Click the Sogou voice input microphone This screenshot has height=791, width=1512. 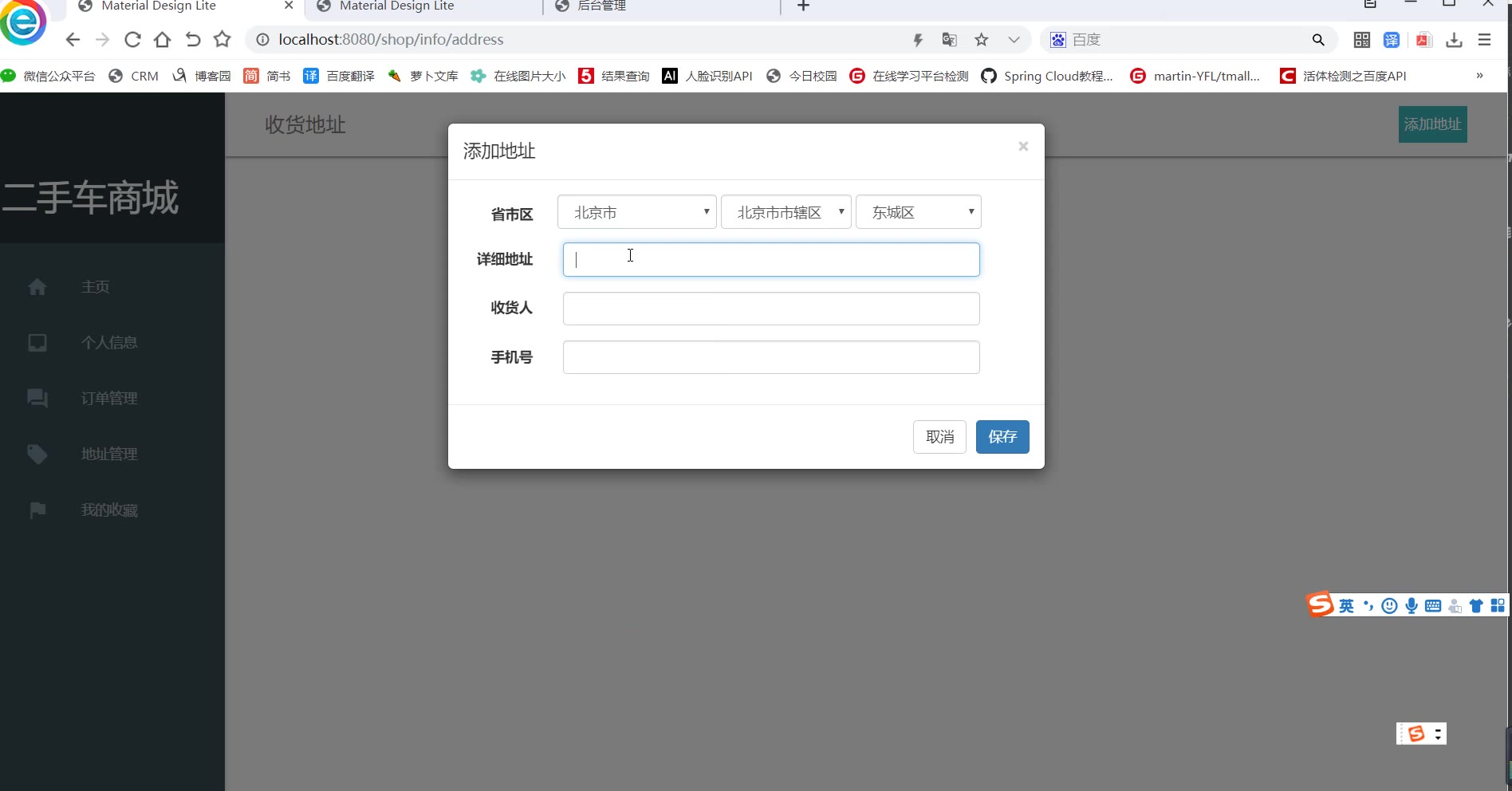pyautogui.click(x=1412, y=606)
